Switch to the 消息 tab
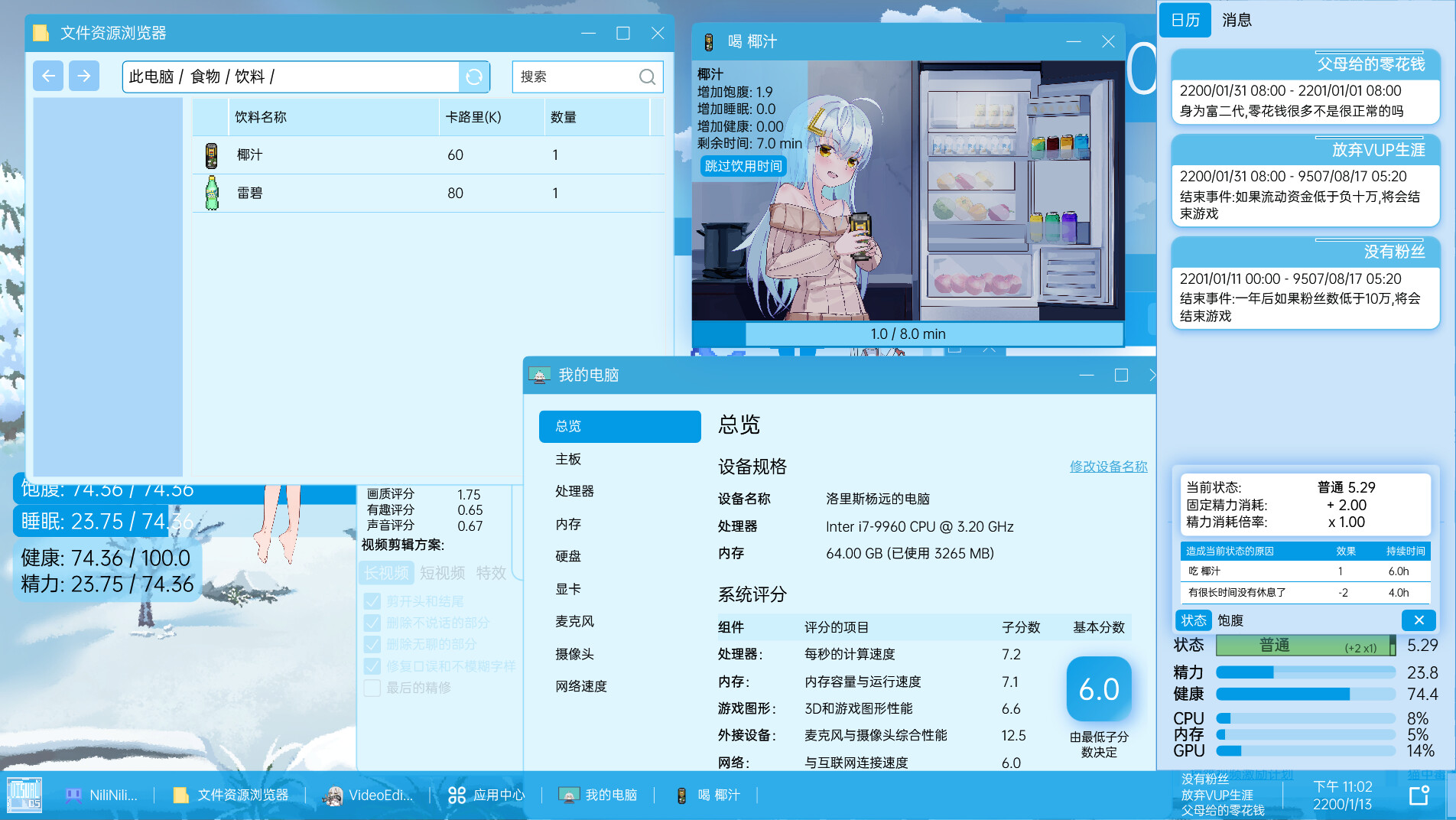The width and height of the screenshot is (1456, 820). click(1237, 20)
